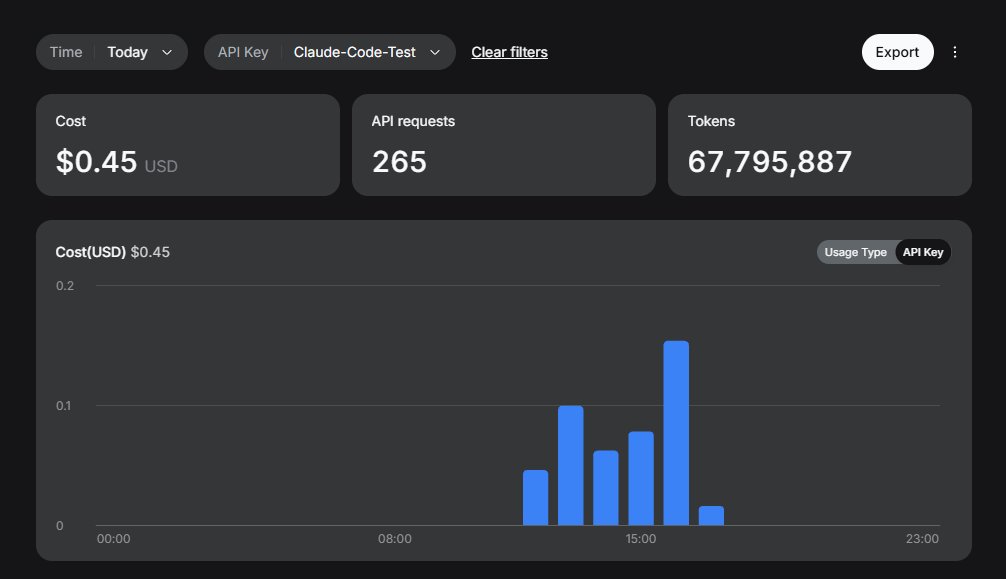Click the first blue bar in the chart
Screen dimensions: 1006x579
536,498
